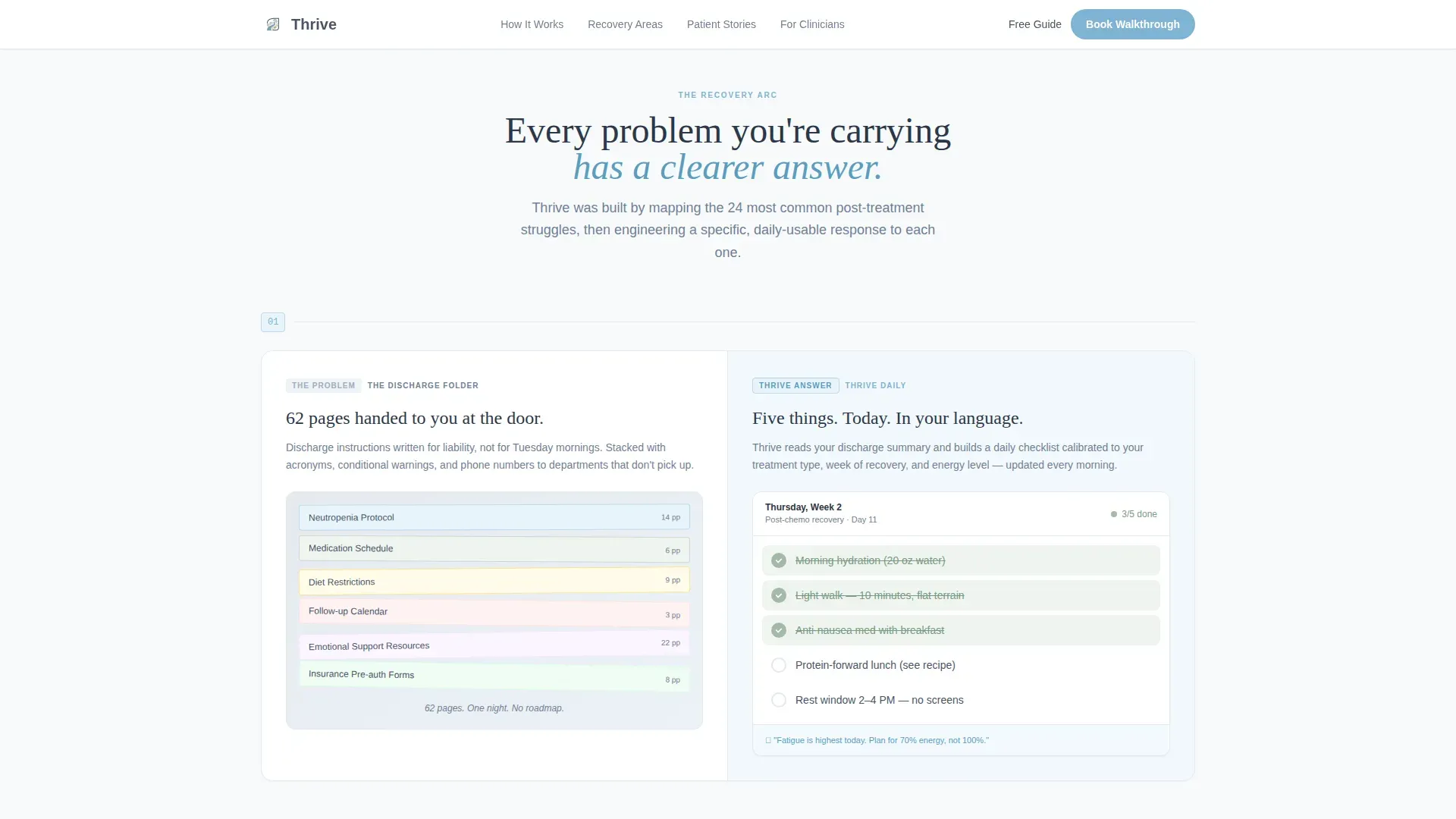Uncheck Light walk 10 minutes task
1456x819 pixels.
[x=779, y=595]
